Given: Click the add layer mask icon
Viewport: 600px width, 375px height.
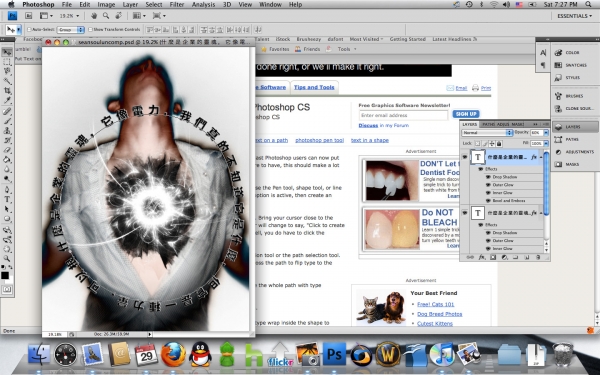Looking at the screenshot, I should [493, 258].
